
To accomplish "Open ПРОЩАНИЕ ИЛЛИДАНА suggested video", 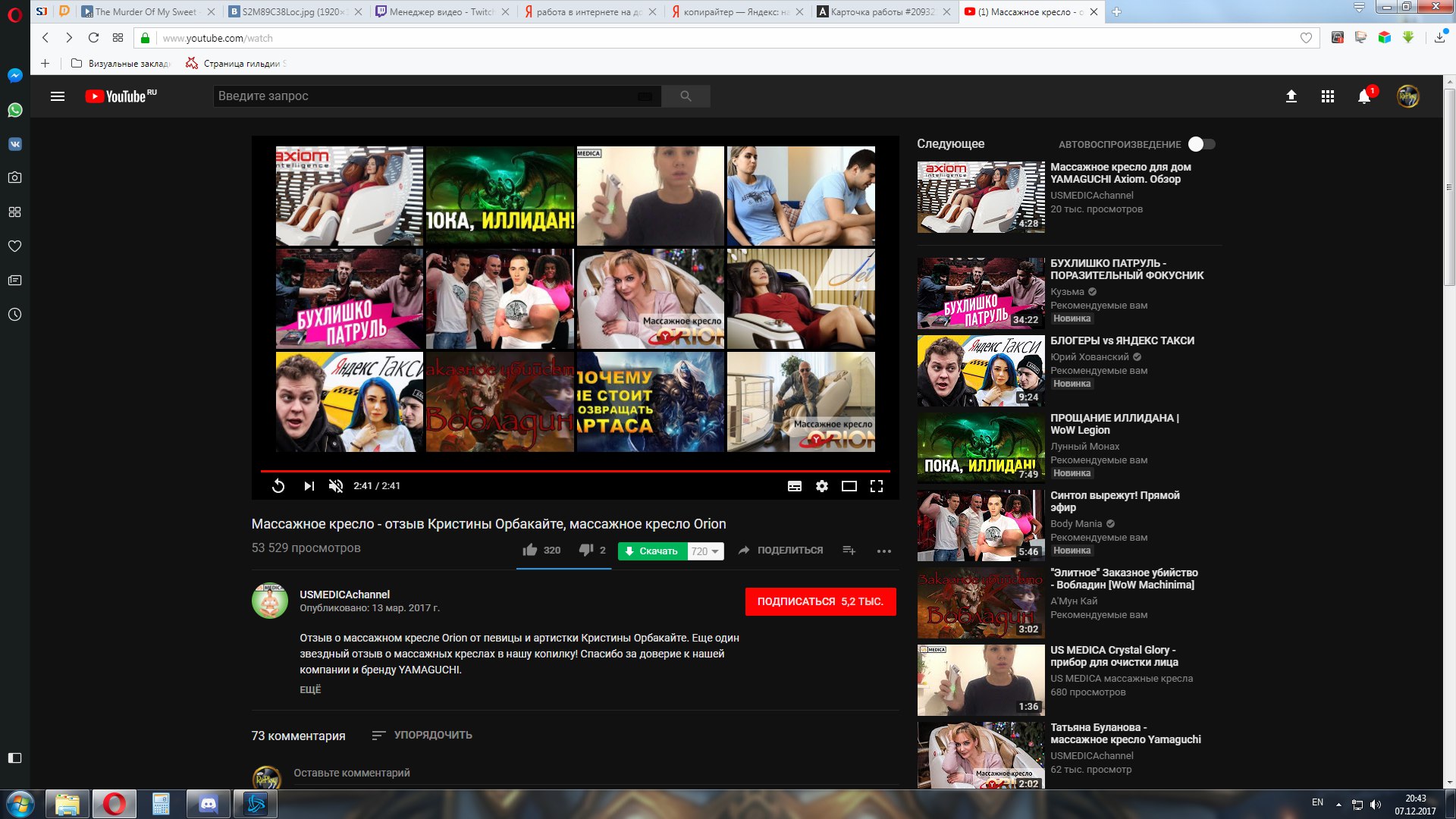I will [1069, 449].
